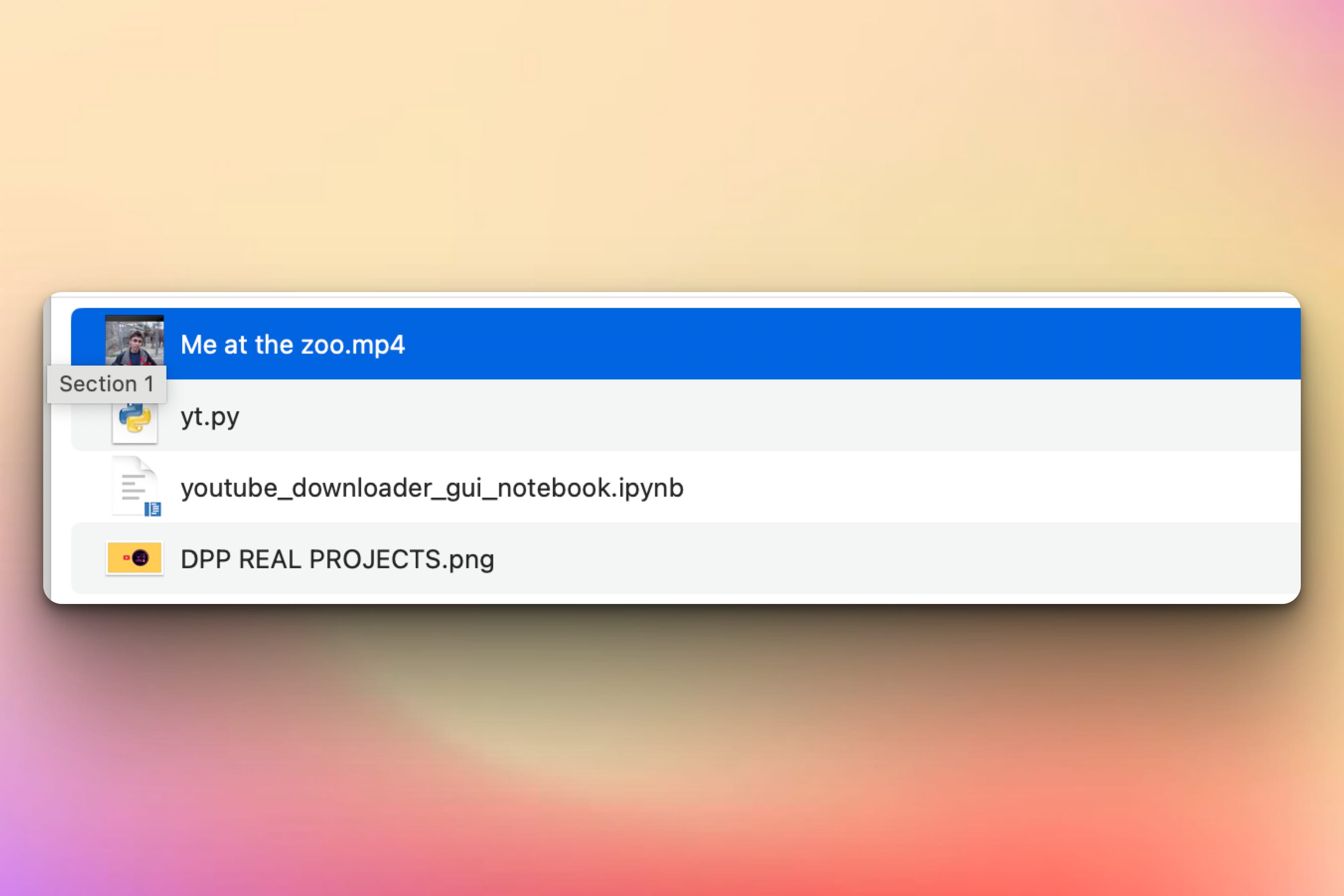Click the white margin below the last row
This screenshot has height=896, width=1344.
pyautogui.click(x=686, y=598)
